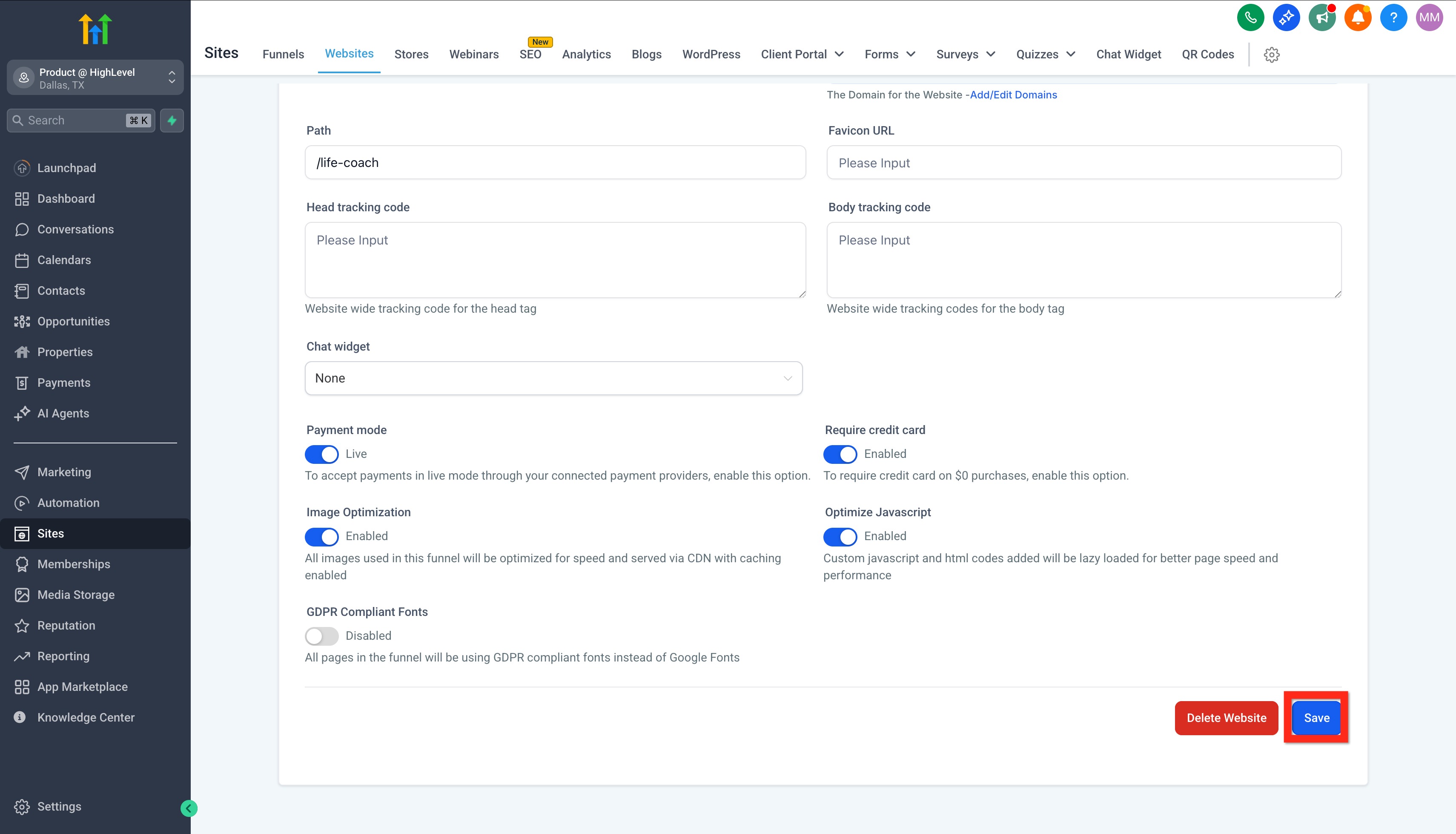Open the orange notifications bell icon
The height and width of the screenshot is (834, 1456).
1358,18
